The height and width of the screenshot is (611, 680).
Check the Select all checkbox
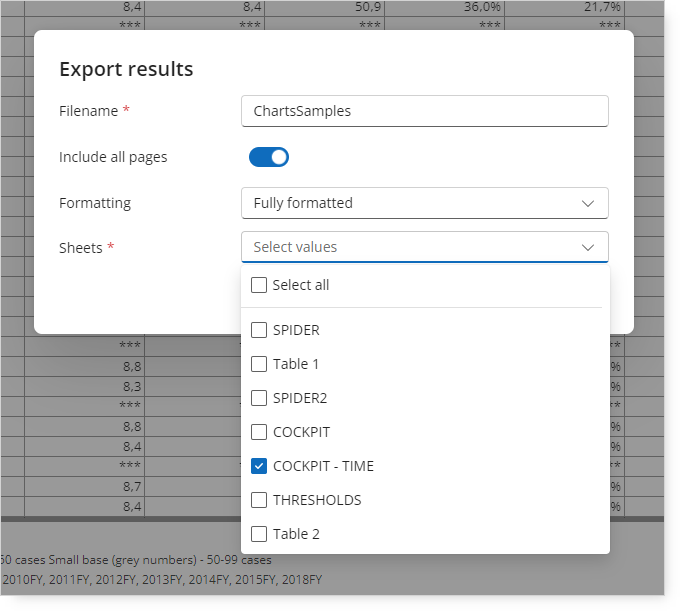(259, 285)
